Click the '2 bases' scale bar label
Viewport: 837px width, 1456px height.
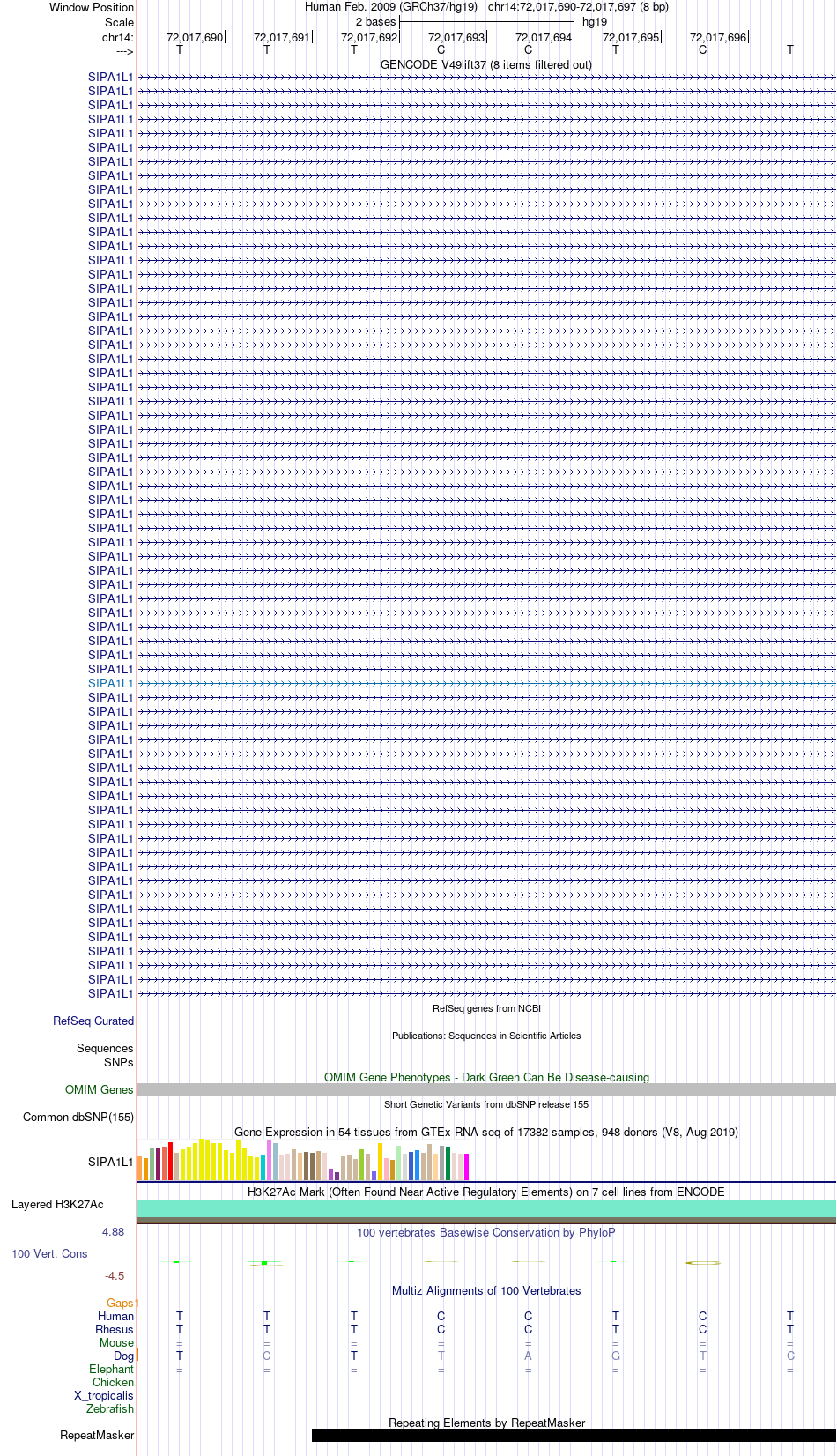coord(375,22)
